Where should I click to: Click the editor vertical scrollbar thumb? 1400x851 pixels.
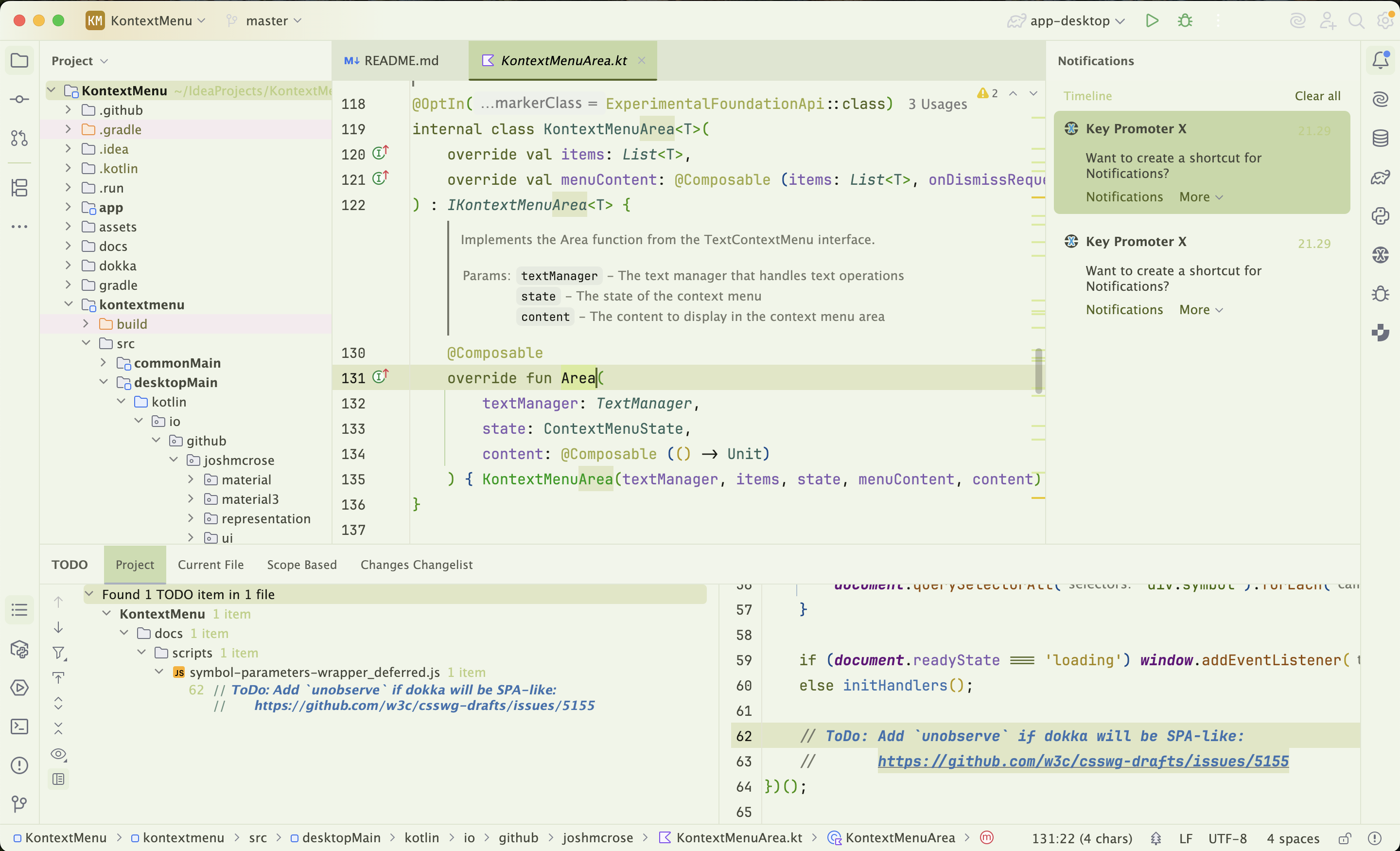click(x=1038, y=371)
